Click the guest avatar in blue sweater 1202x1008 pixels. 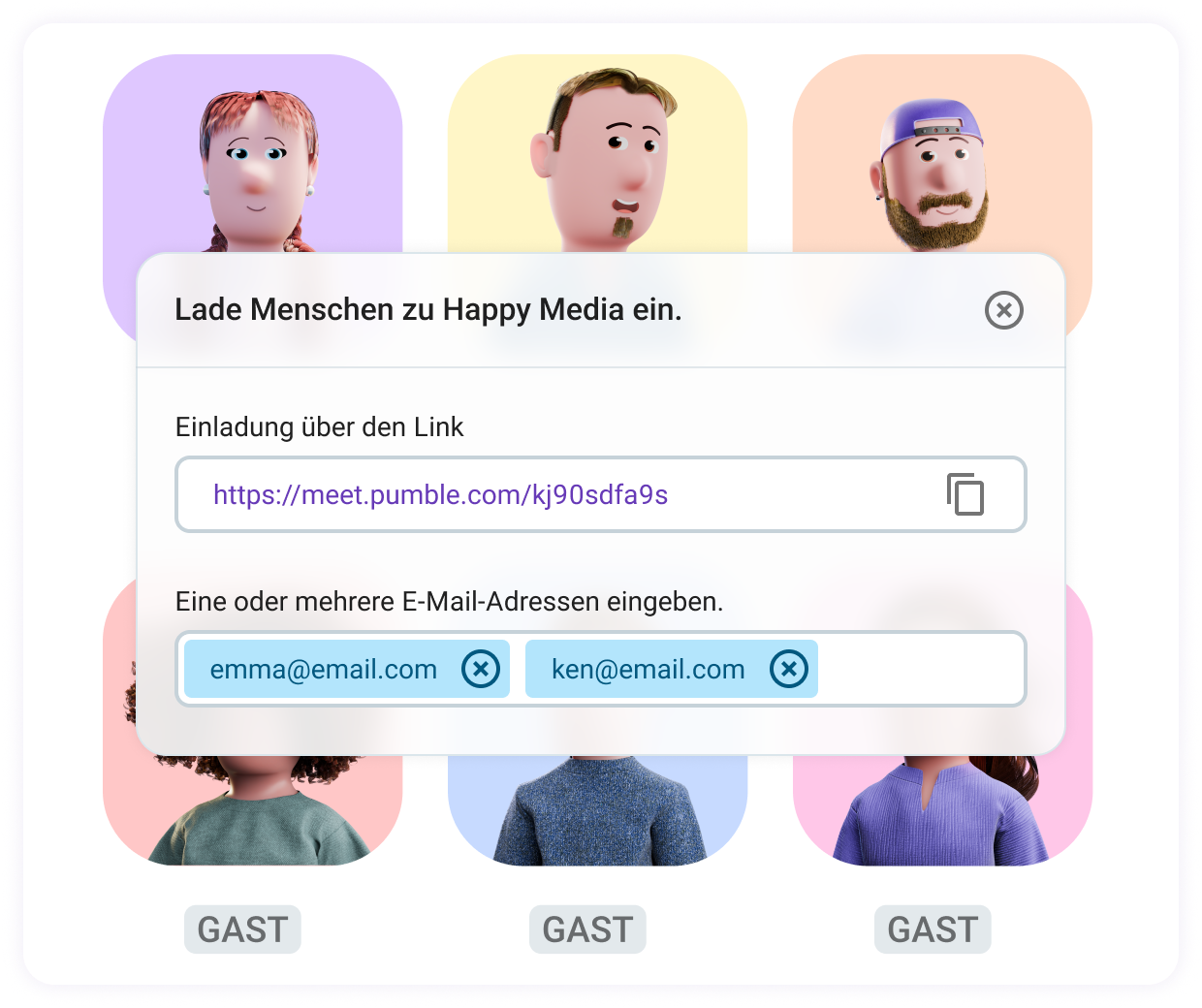click(597, 809)
